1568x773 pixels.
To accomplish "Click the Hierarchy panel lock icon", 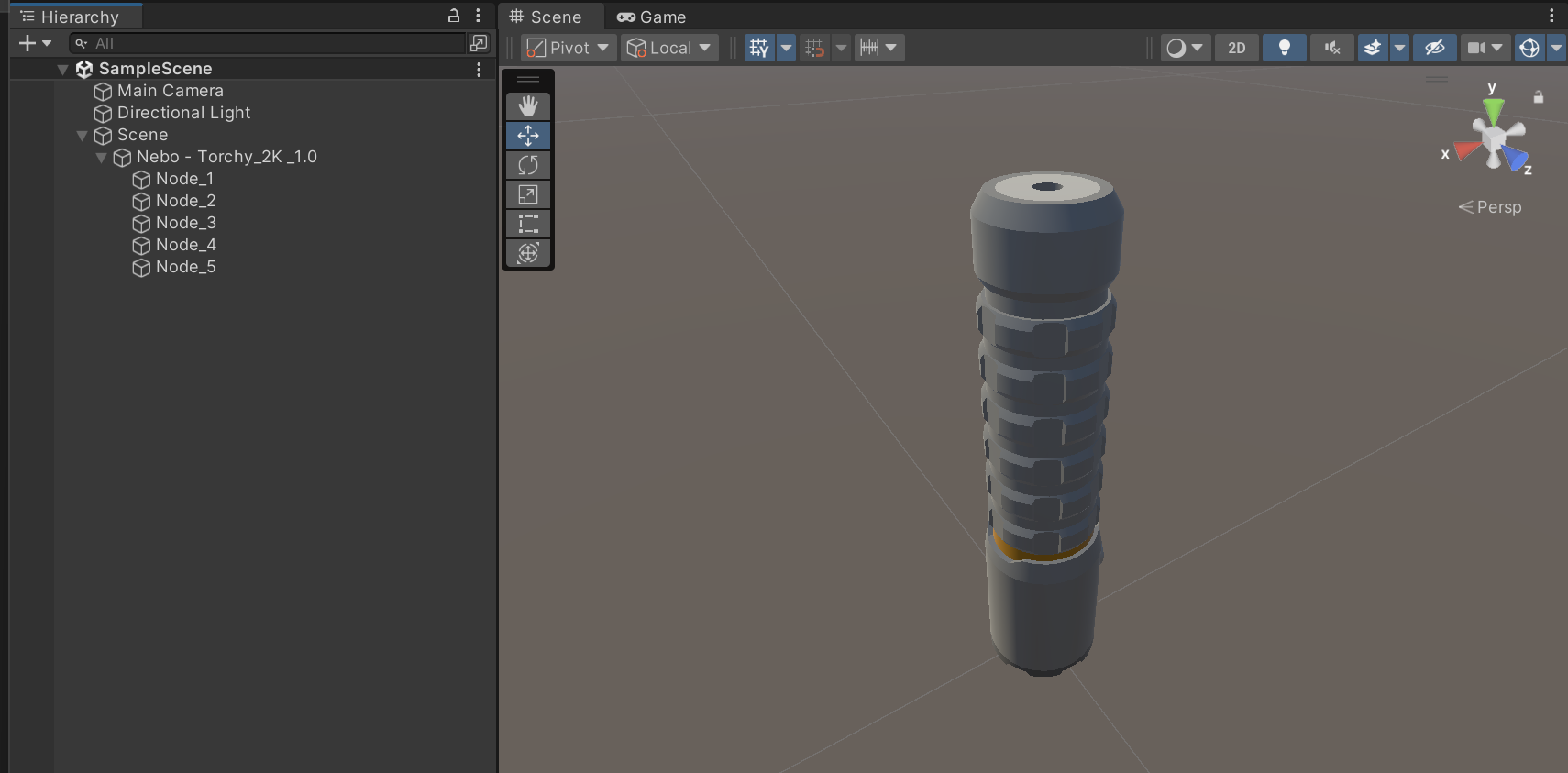I will click(453, 16).
